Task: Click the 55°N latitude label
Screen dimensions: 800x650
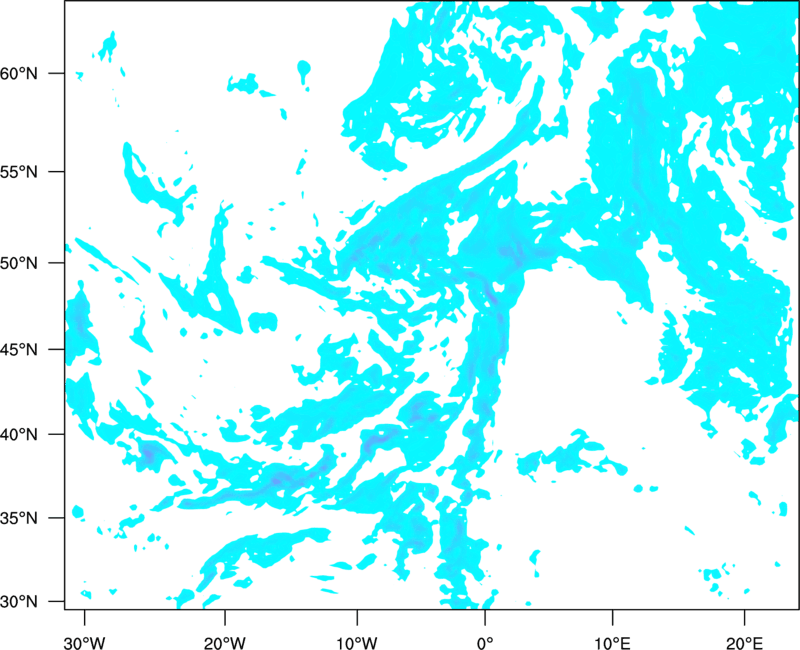Action: coord(19,171)
